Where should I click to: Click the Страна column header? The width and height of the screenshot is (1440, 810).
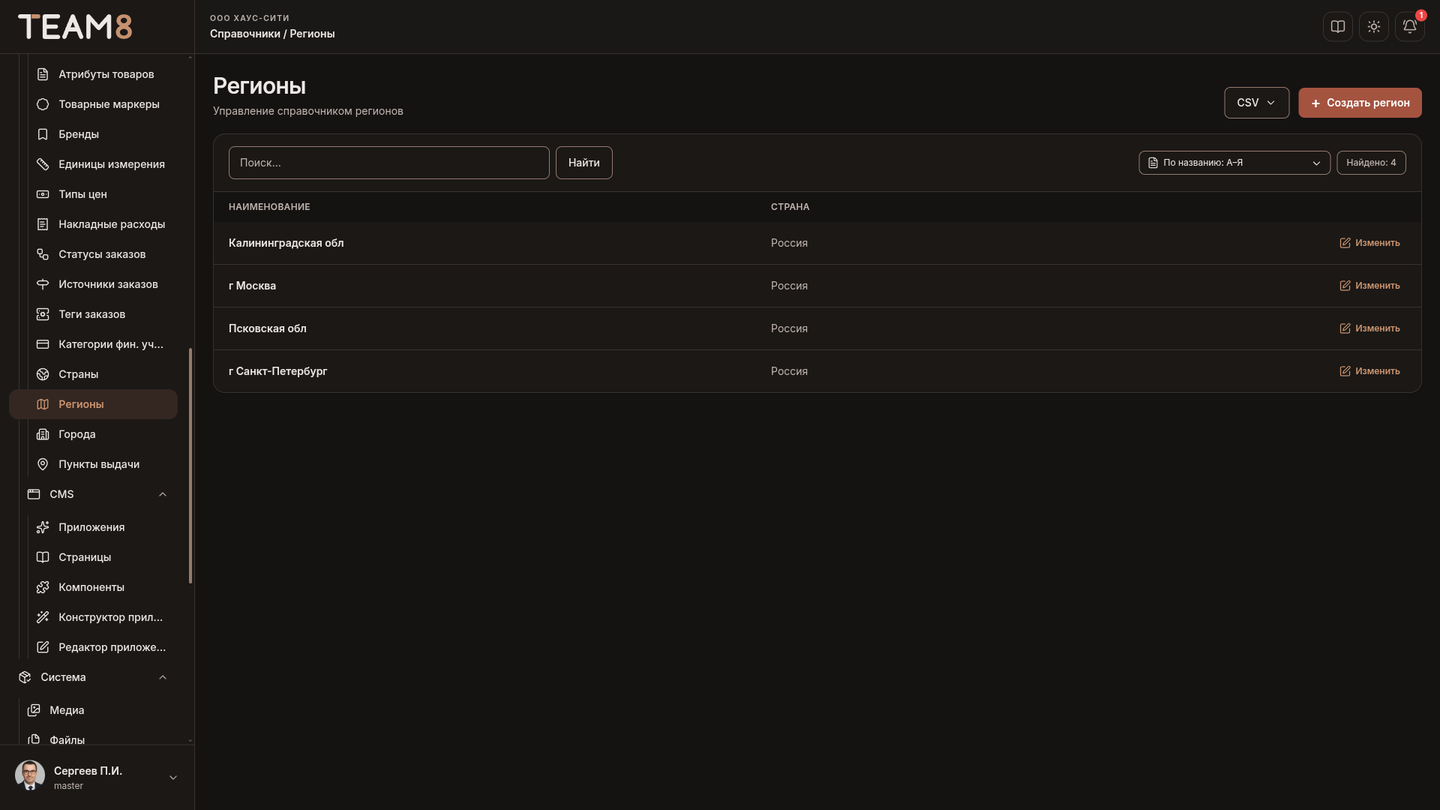pos(790,207)
